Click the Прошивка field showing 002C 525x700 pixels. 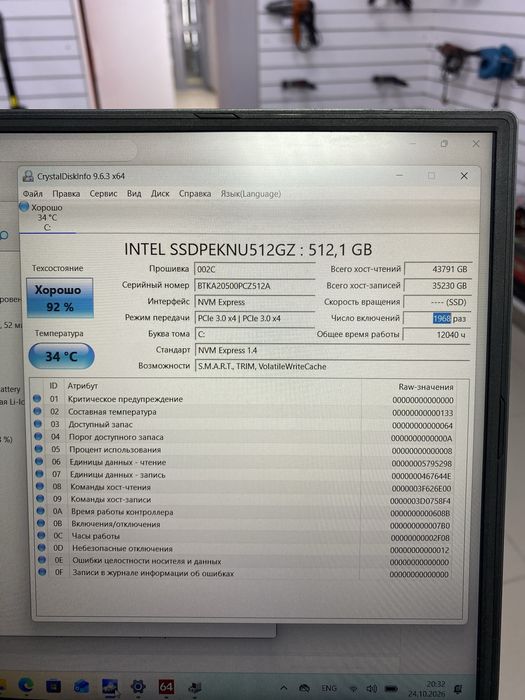[x=254, y=269]
